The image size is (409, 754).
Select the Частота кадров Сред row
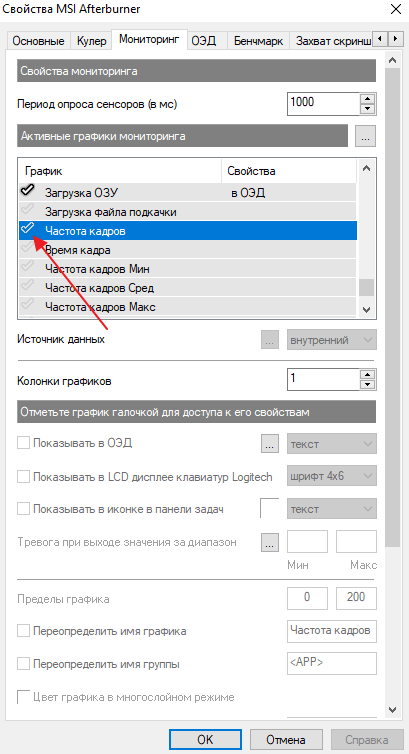click(x=188, y=288)
